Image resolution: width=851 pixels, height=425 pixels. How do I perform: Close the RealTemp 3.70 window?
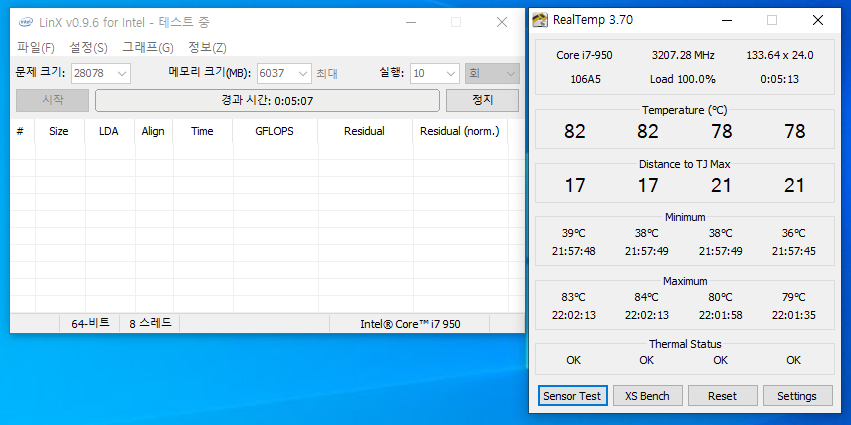(817, 21)
